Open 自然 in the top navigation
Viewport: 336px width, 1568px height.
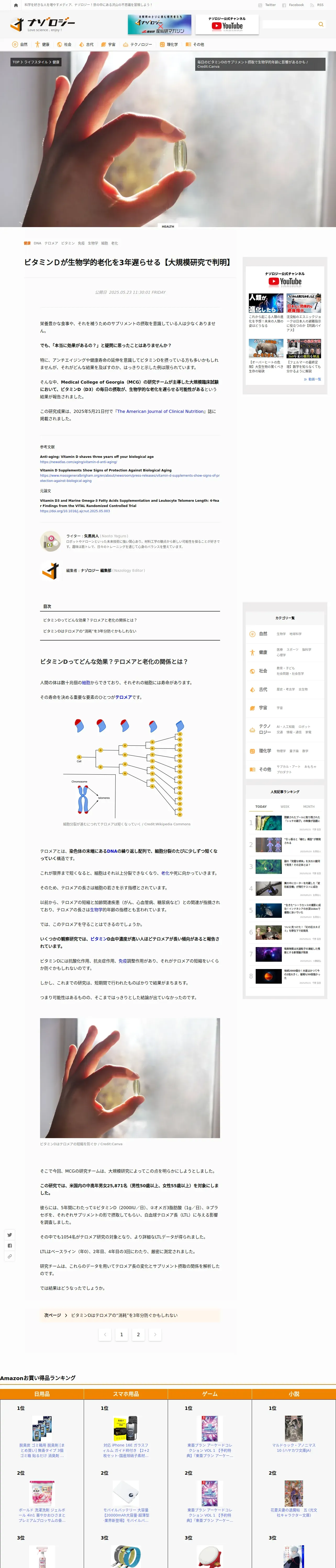click(20, 44)
